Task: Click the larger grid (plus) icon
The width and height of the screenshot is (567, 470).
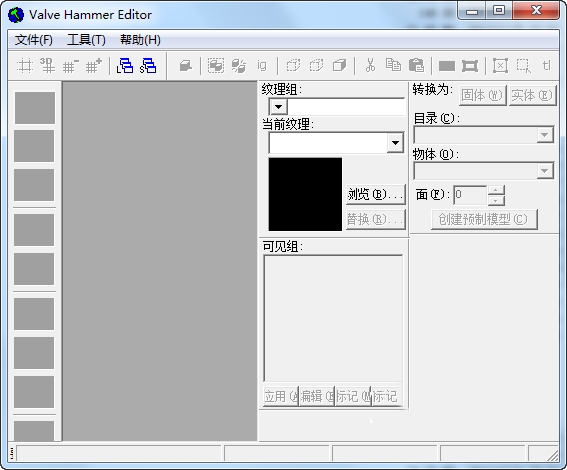Action: click(x=94, y=66)
